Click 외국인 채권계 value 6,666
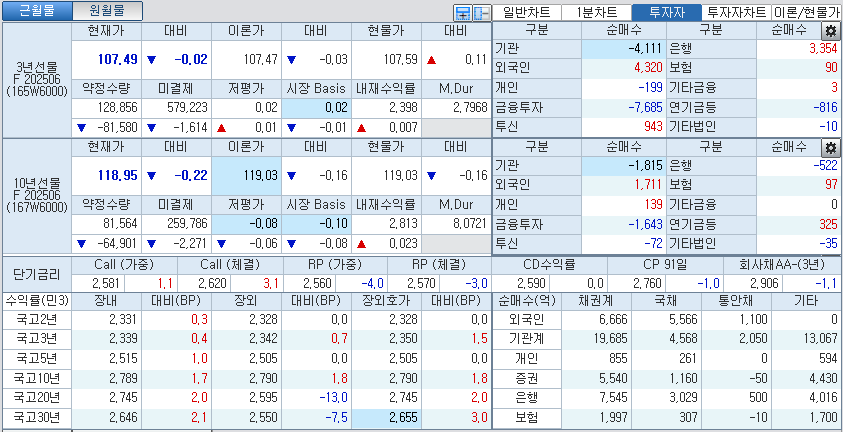Image resolution: width=843 pixels, height=432 pixels. tap(613, 320)
